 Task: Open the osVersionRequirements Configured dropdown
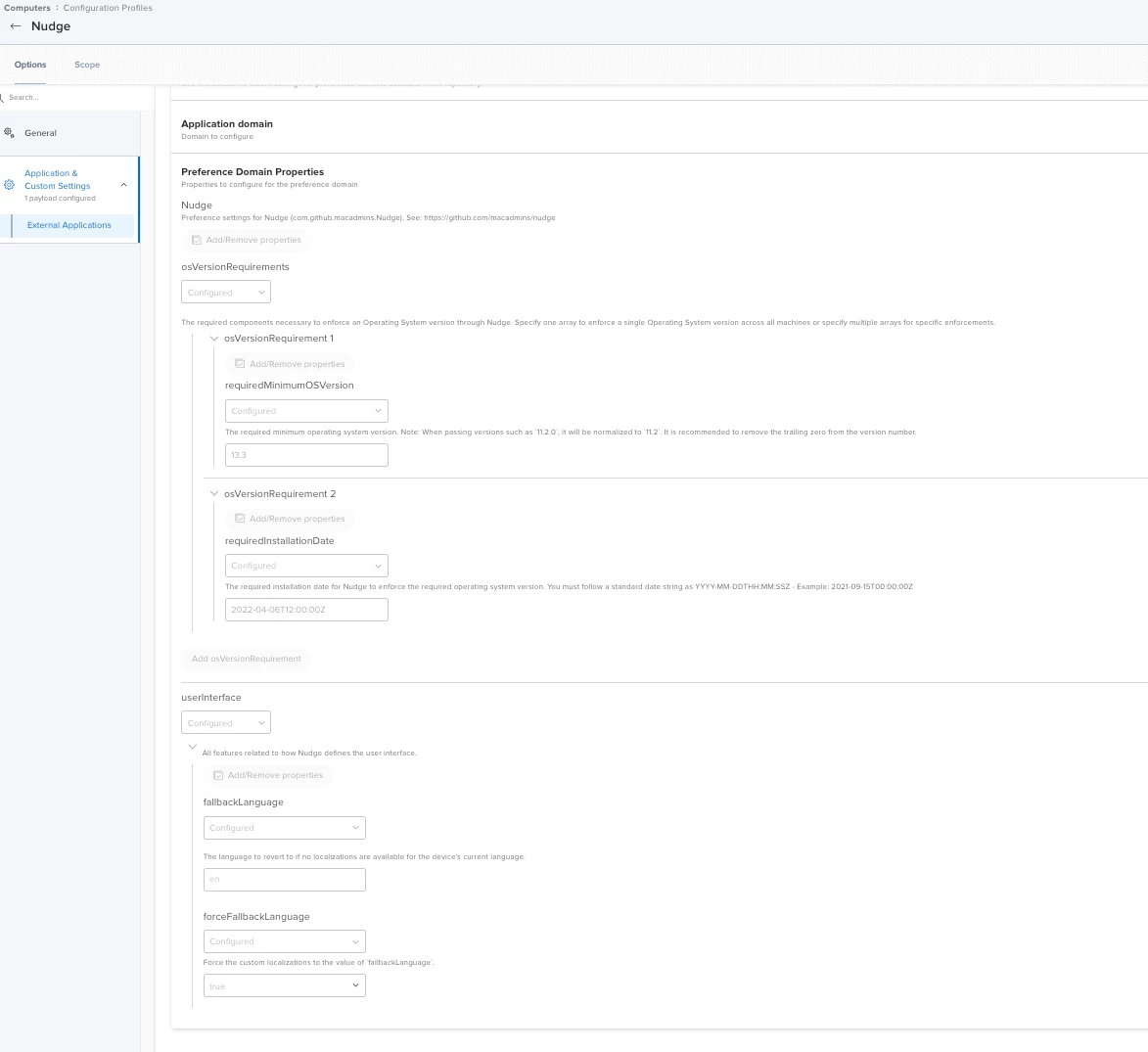coord(225,292)
